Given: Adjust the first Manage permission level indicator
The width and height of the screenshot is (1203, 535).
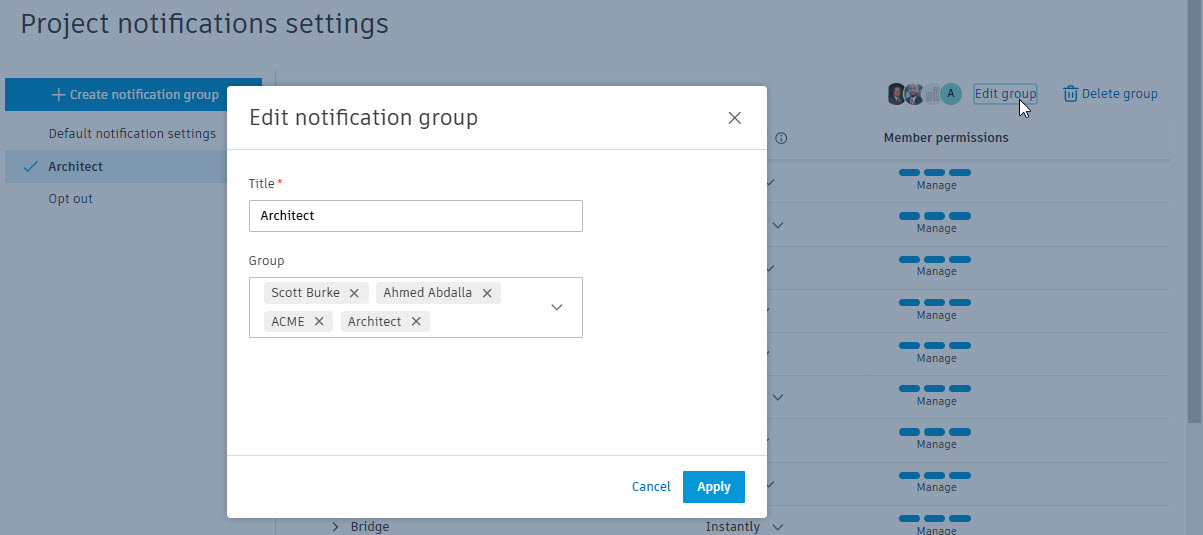Looking at the screenshot, I should pos(935,173).
